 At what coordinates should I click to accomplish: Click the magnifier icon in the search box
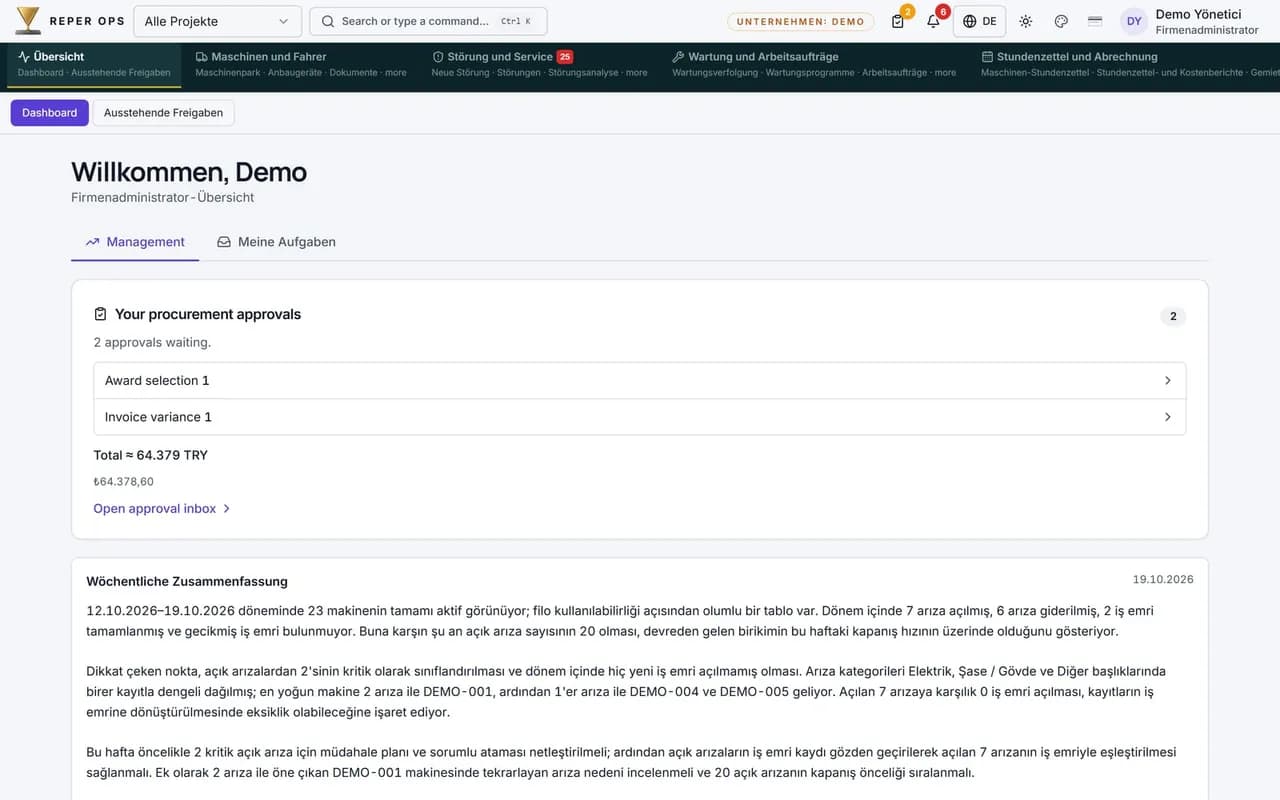point(328,21)
